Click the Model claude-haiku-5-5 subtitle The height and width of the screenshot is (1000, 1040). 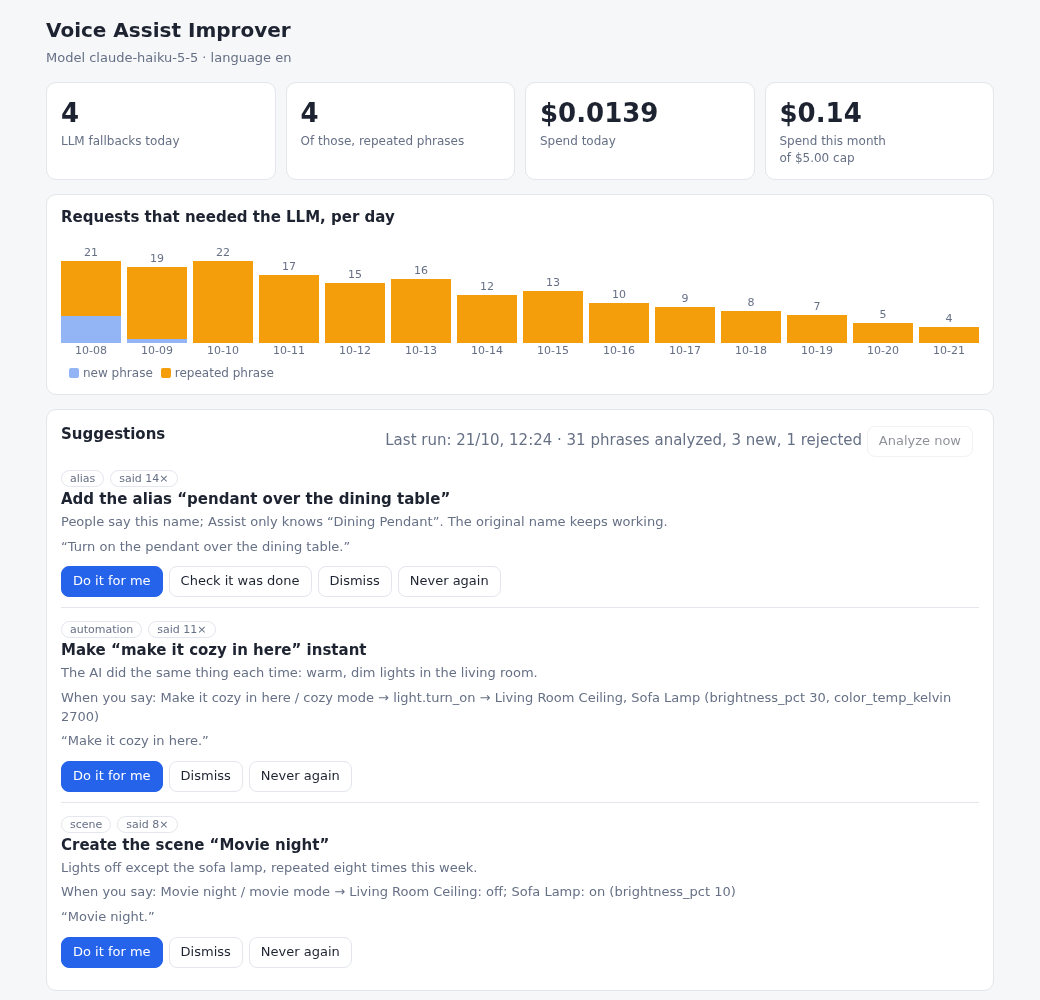click(x=168, y=58)
